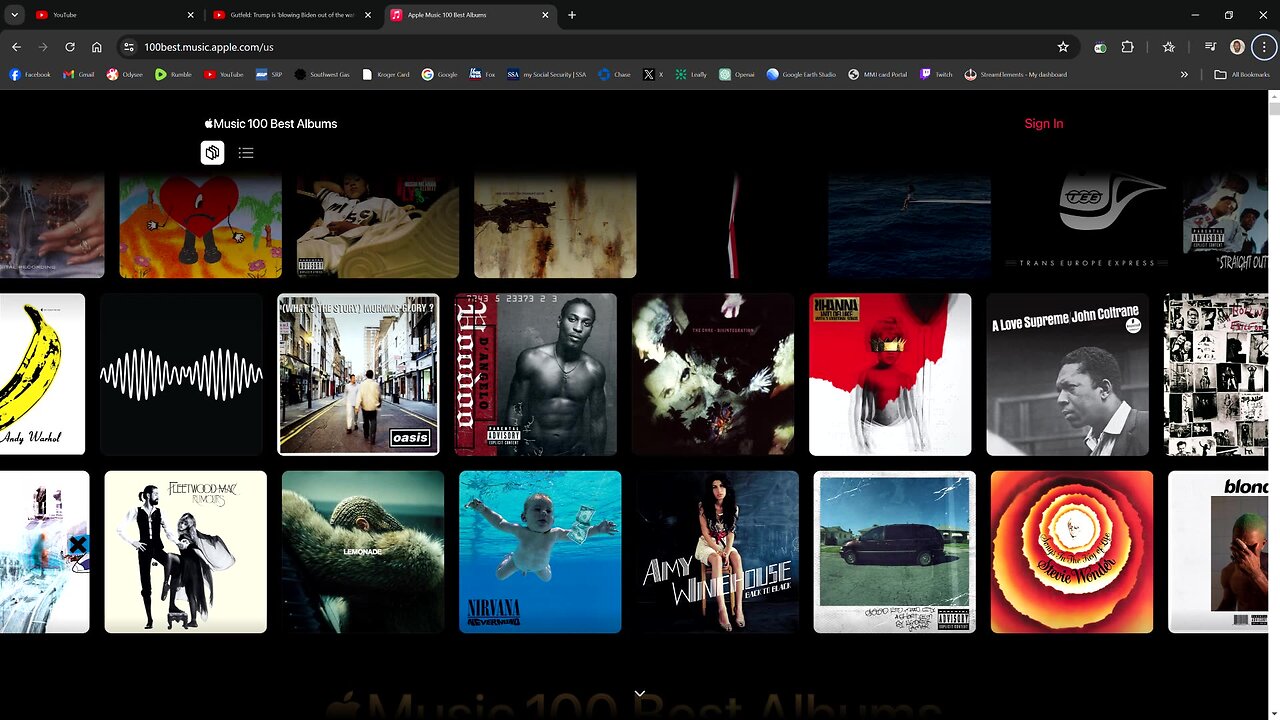Open Apple Music 100 Best Albums logo link
Screen dimensions: 1280x720
point(271,124)
